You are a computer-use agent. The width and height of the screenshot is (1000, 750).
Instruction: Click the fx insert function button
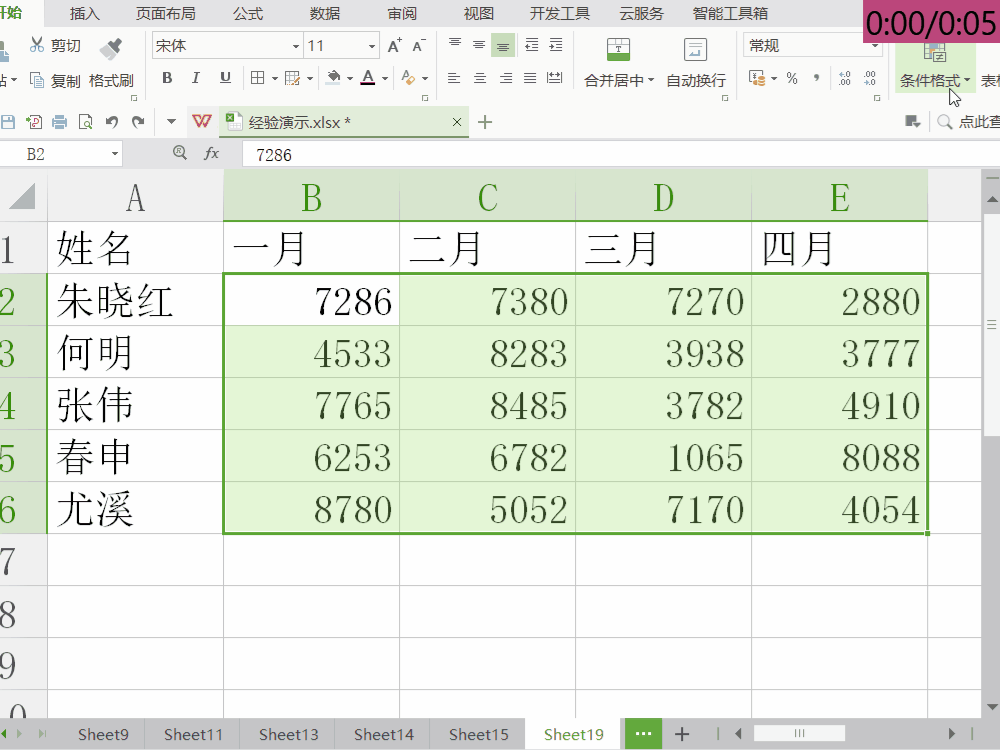point(211,153)
